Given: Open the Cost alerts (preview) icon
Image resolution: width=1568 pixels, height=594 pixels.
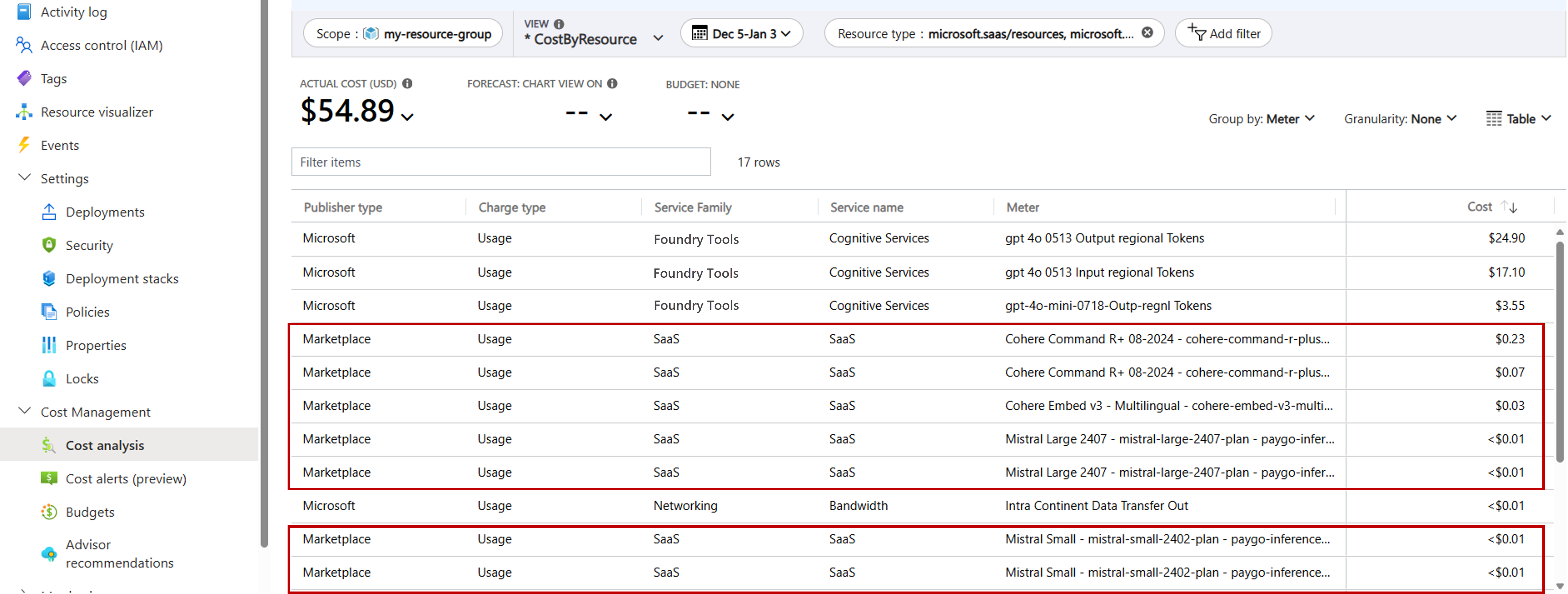Looking at the screenshot, I should pyautogui.click(x=49, y=478).
